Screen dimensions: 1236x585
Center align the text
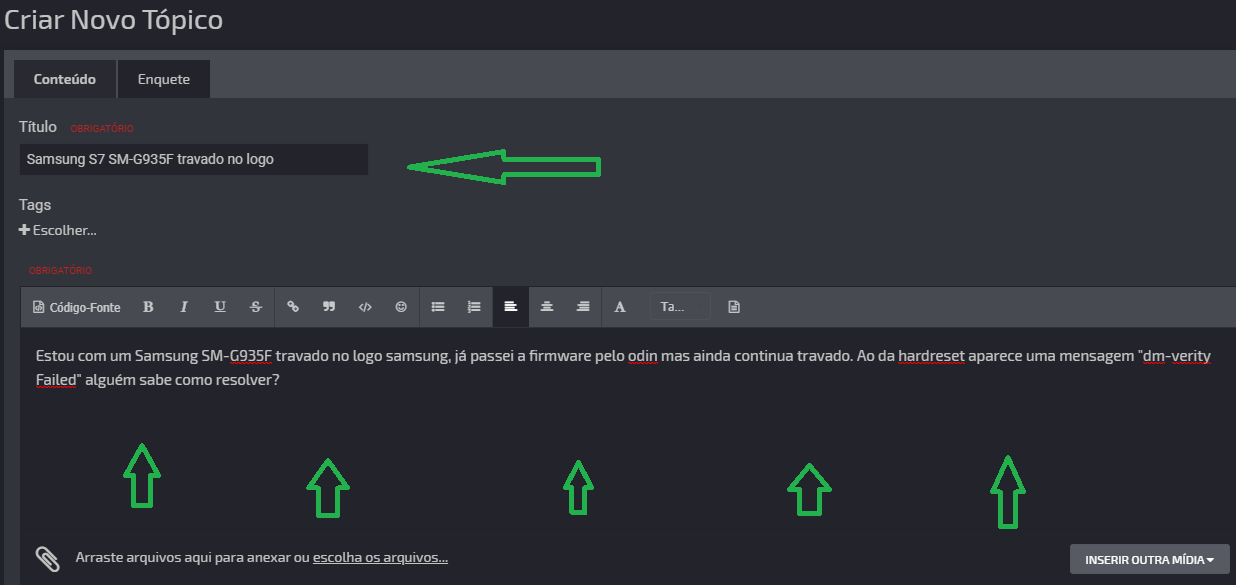pyautogui.click(x=547, y=307)
